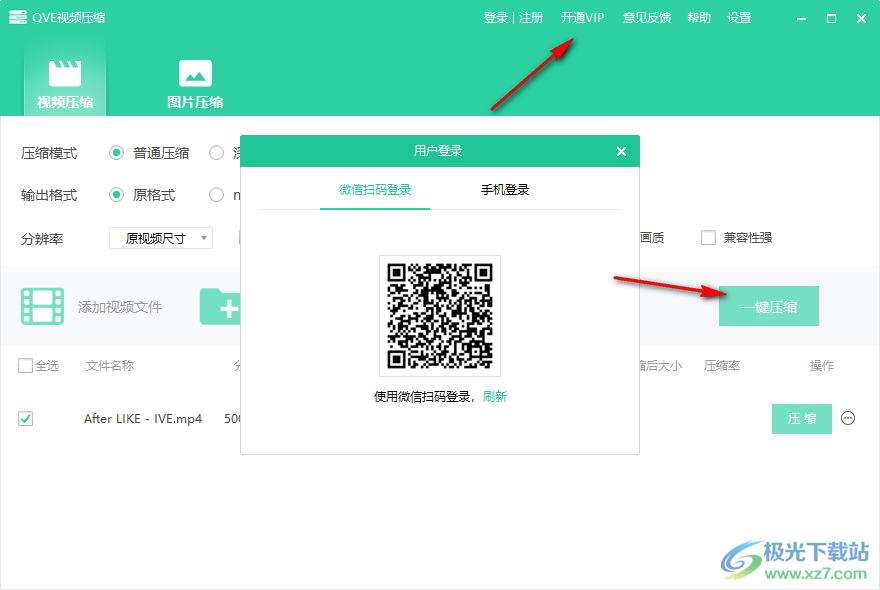Viewport: 880px width, 590px height.
Task: Close the 用户登录 login dialog
Action: [x=621, y=152]
